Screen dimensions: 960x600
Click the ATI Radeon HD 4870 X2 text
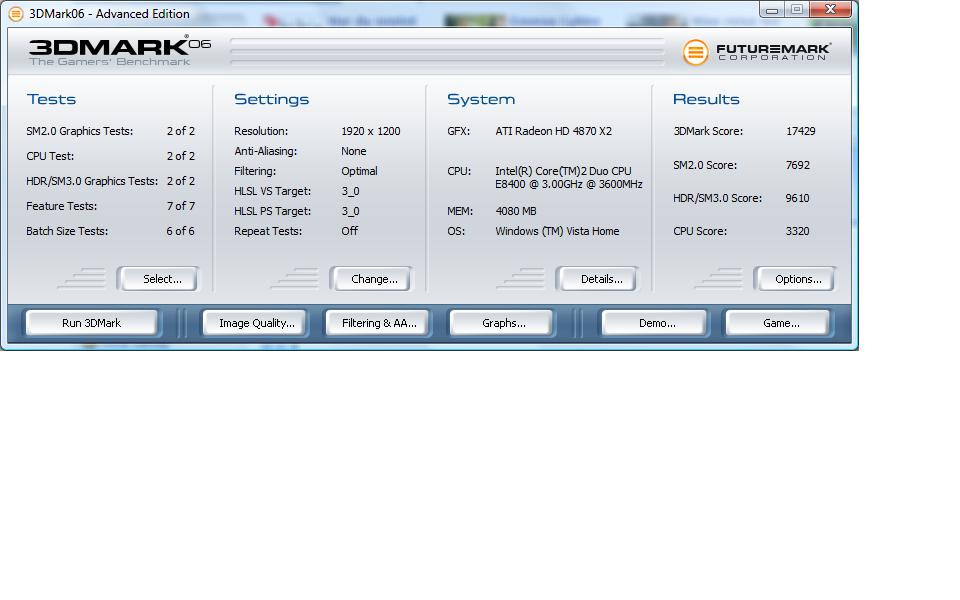553,131
